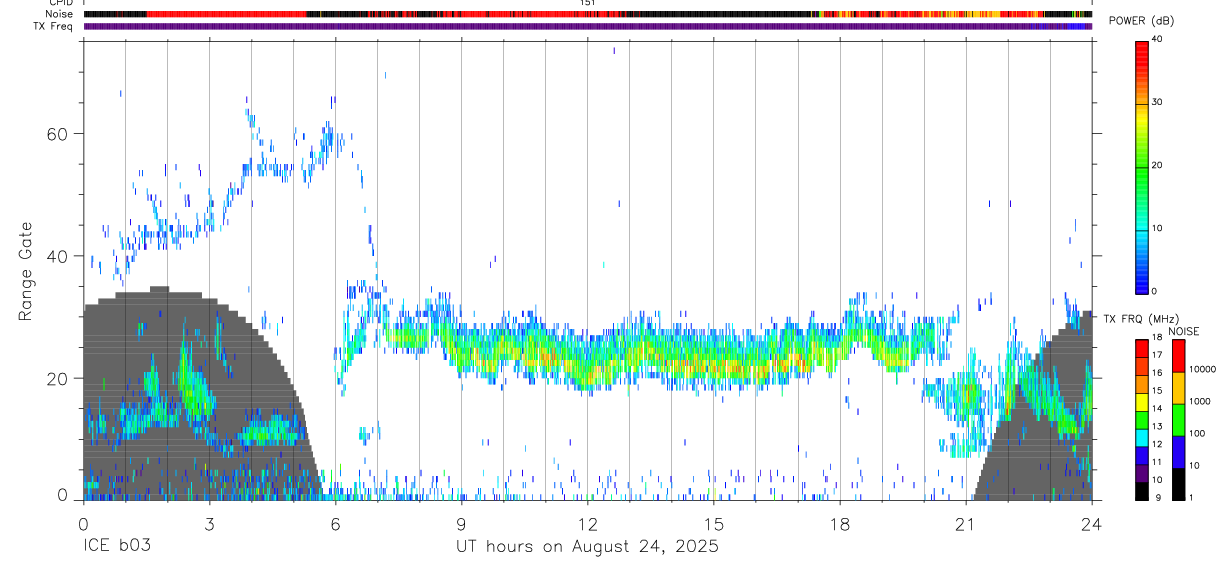The image size is (1228, 567).
Task: Click the 151 CPID value above the plot
Action: [587, 3]
